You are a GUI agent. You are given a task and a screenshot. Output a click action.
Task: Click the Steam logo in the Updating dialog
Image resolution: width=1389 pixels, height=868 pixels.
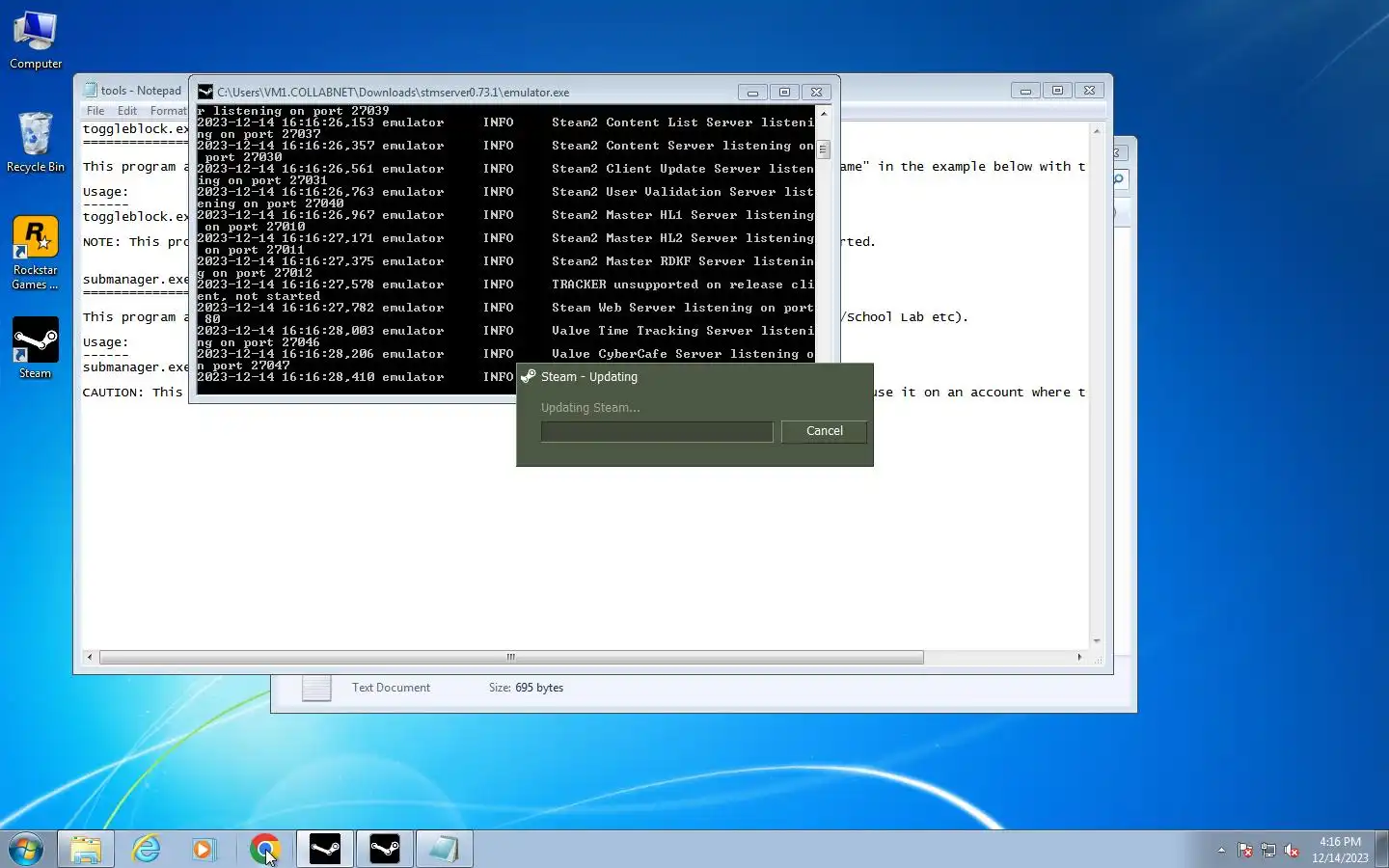(x=529, y=376)
